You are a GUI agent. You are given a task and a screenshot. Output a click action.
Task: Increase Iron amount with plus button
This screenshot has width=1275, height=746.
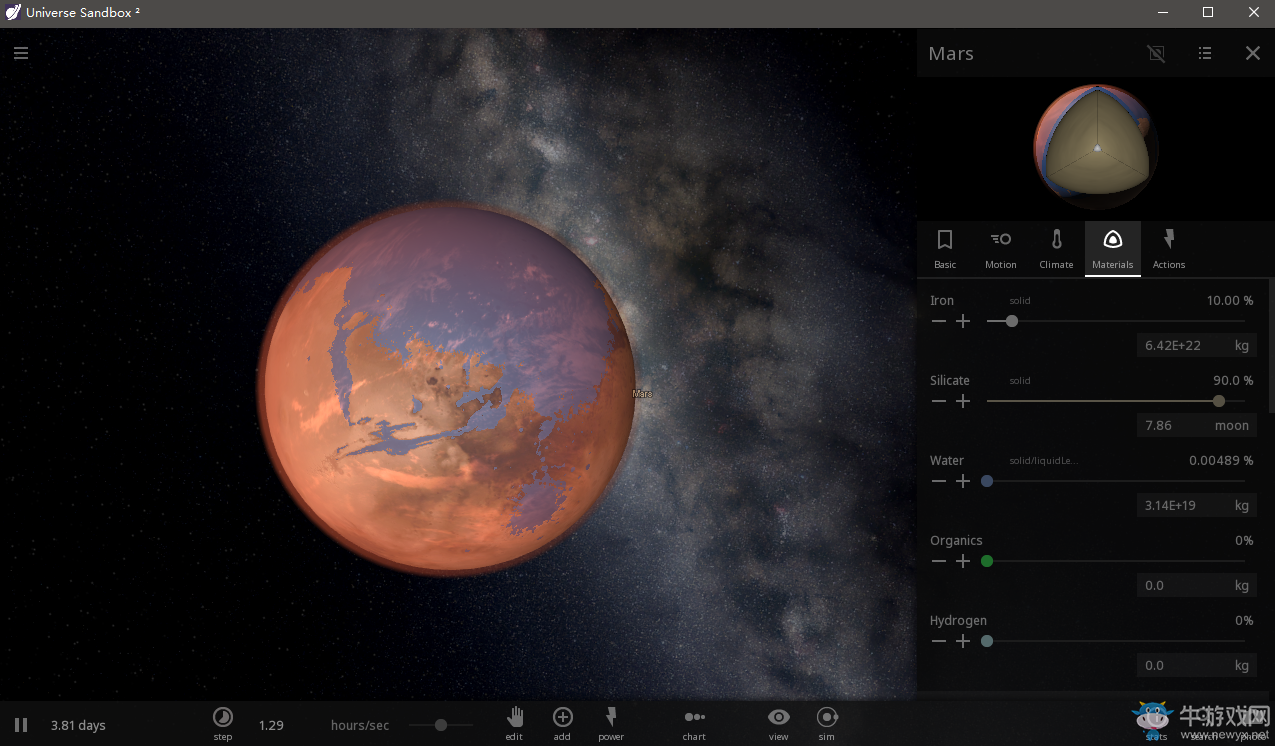tap(963, 321)
